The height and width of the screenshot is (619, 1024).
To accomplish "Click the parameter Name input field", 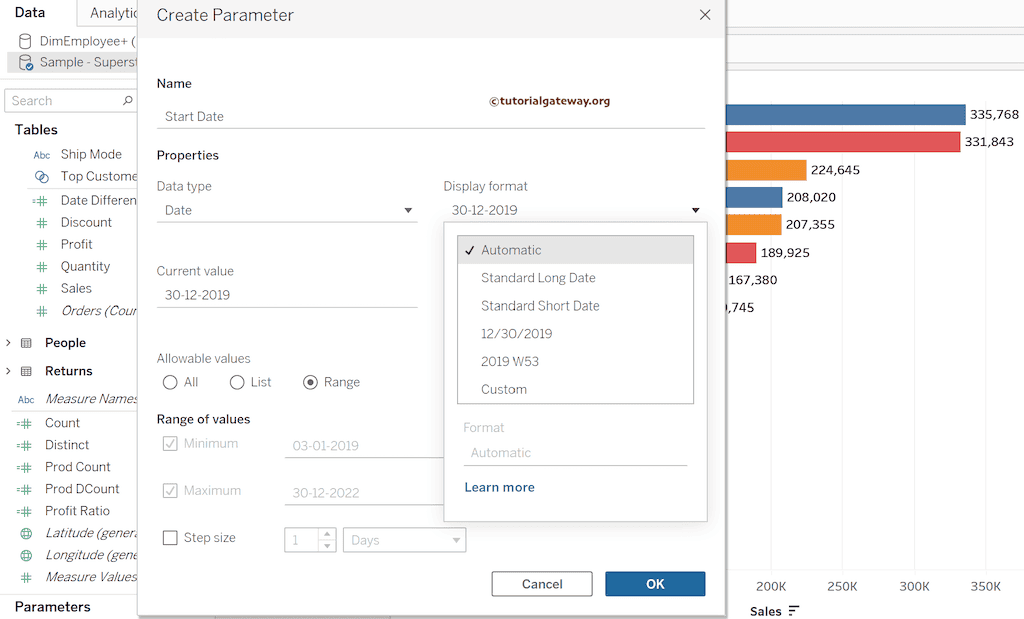I will point(430,116).
